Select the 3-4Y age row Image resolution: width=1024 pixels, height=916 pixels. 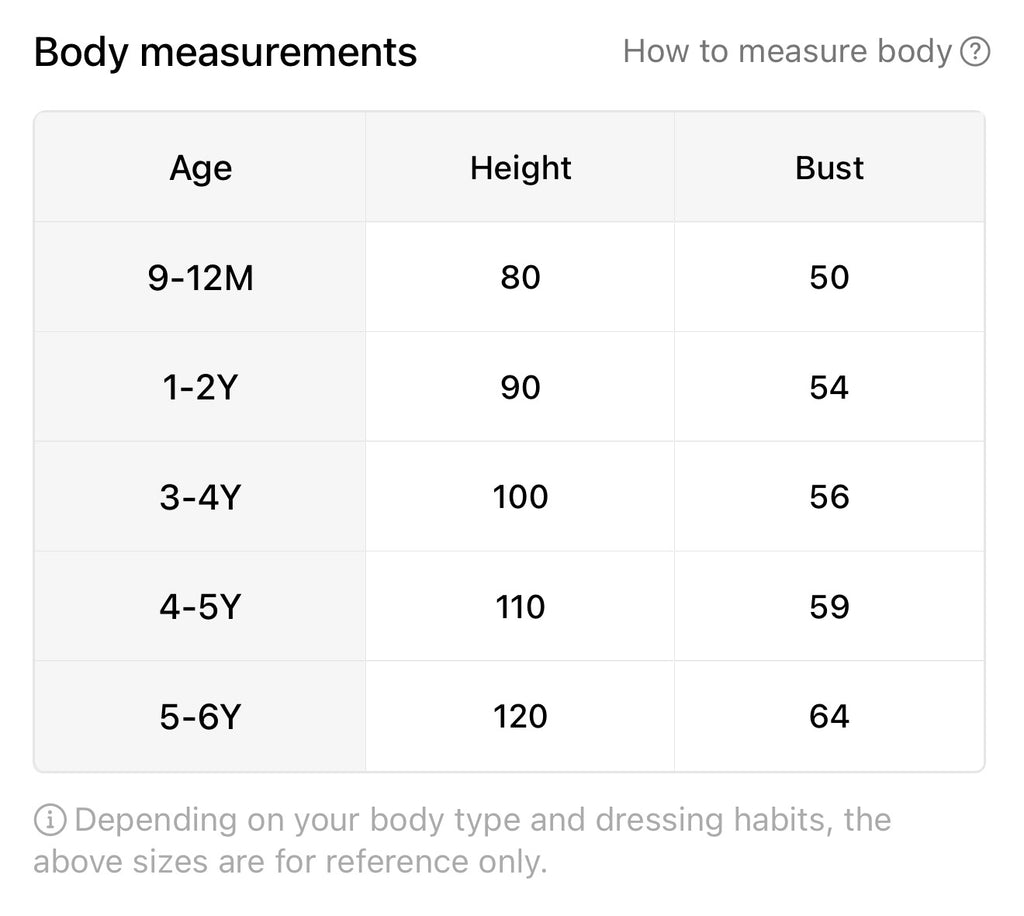coord(200,497)
